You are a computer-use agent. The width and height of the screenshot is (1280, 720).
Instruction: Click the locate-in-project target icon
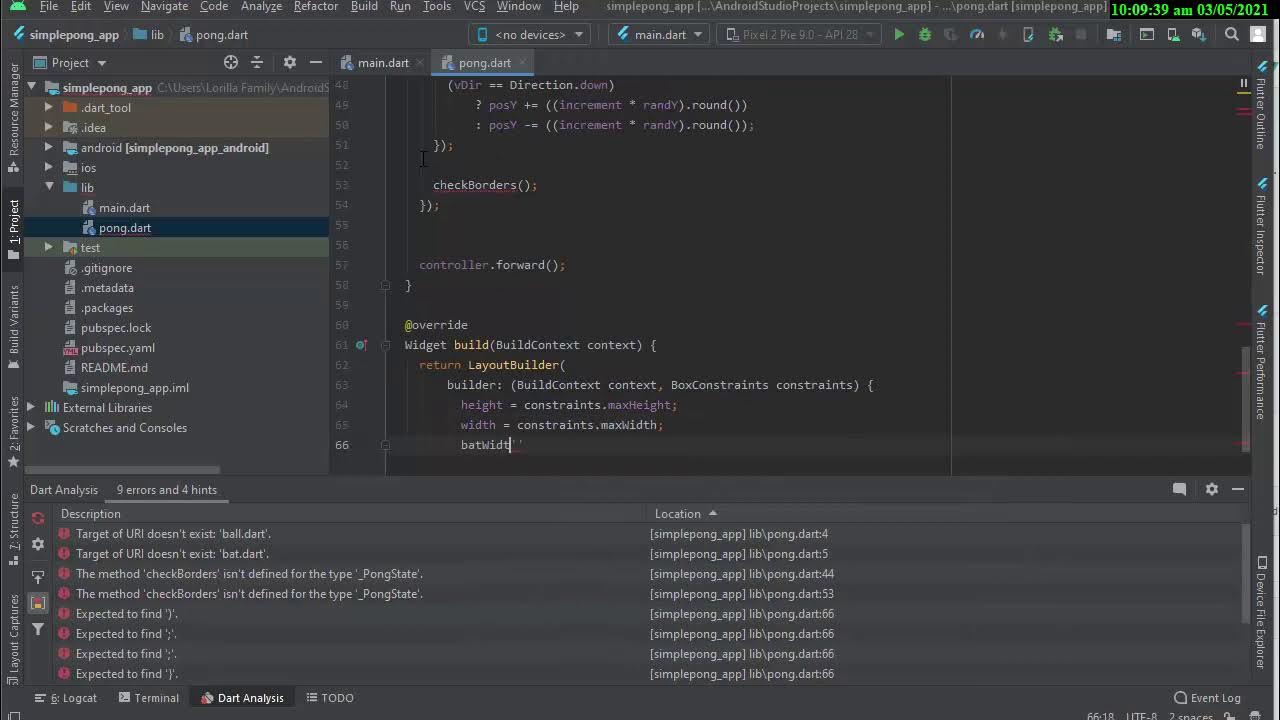click(x=231, y=62)
